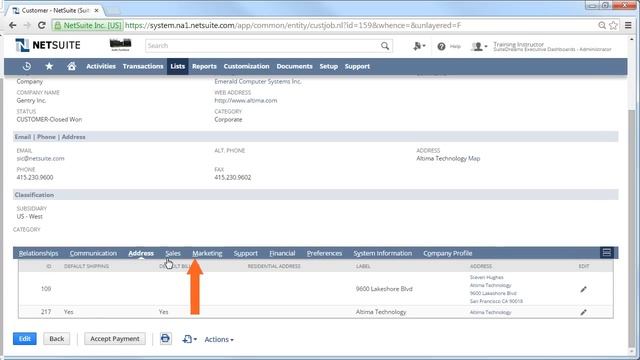Switch to the Company Profile subtab
Screen dimensions: 640x360
pyautogui.click(x=447, y=253)
